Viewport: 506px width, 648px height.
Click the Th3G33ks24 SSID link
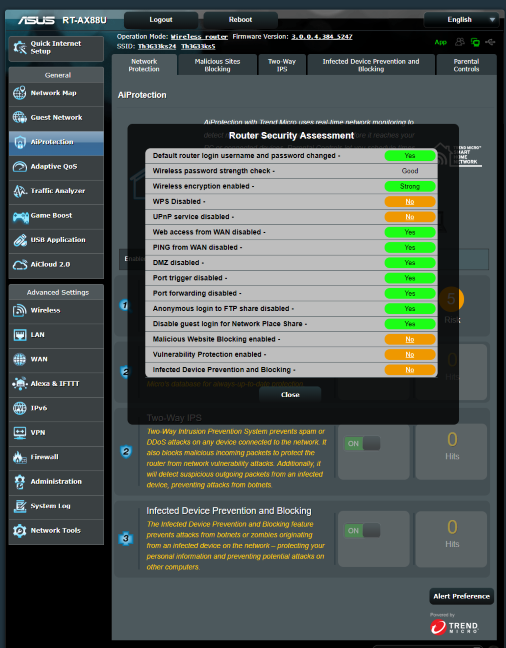(157, 46)
